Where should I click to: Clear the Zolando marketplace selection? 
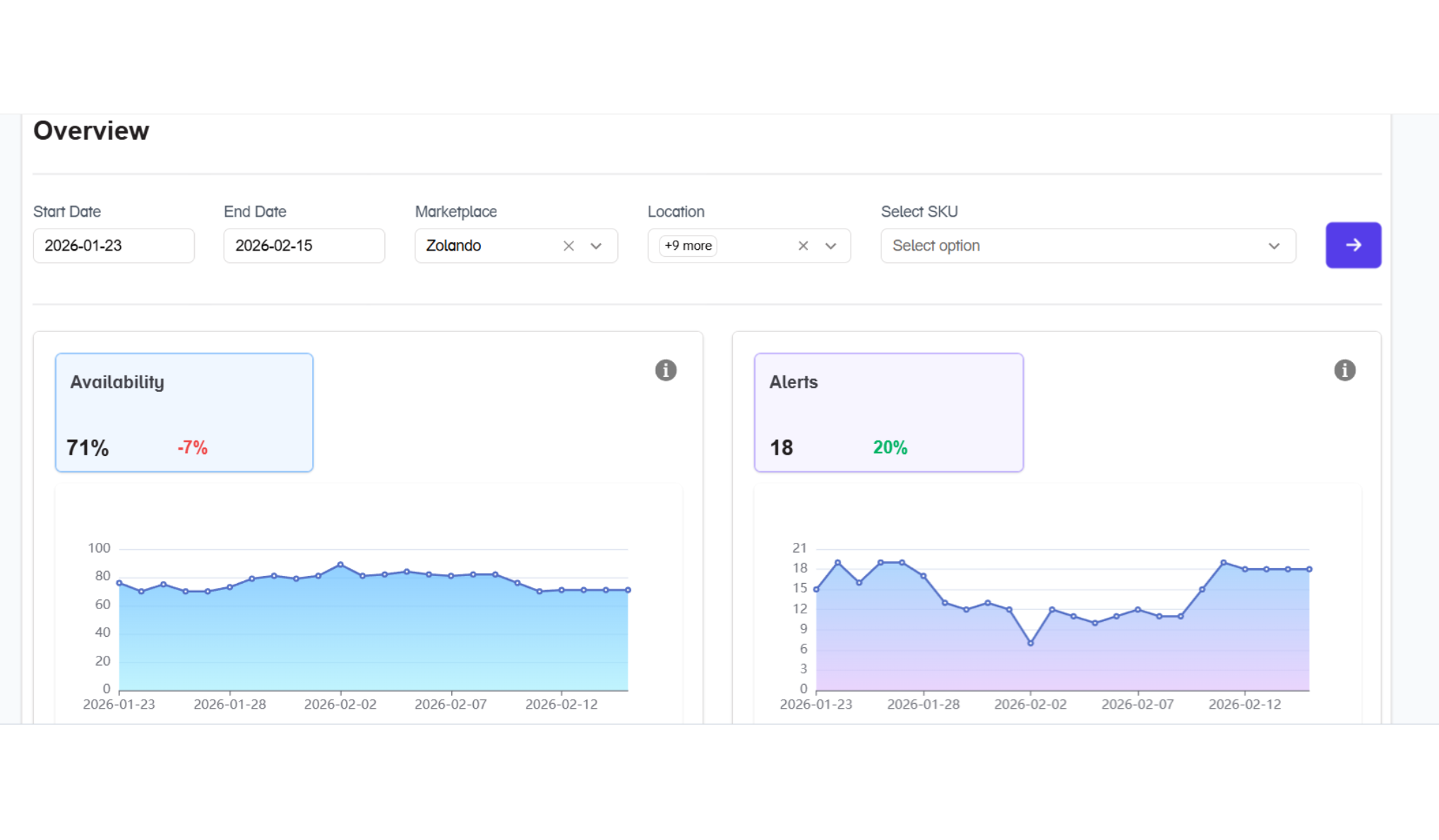click(568, 246)
